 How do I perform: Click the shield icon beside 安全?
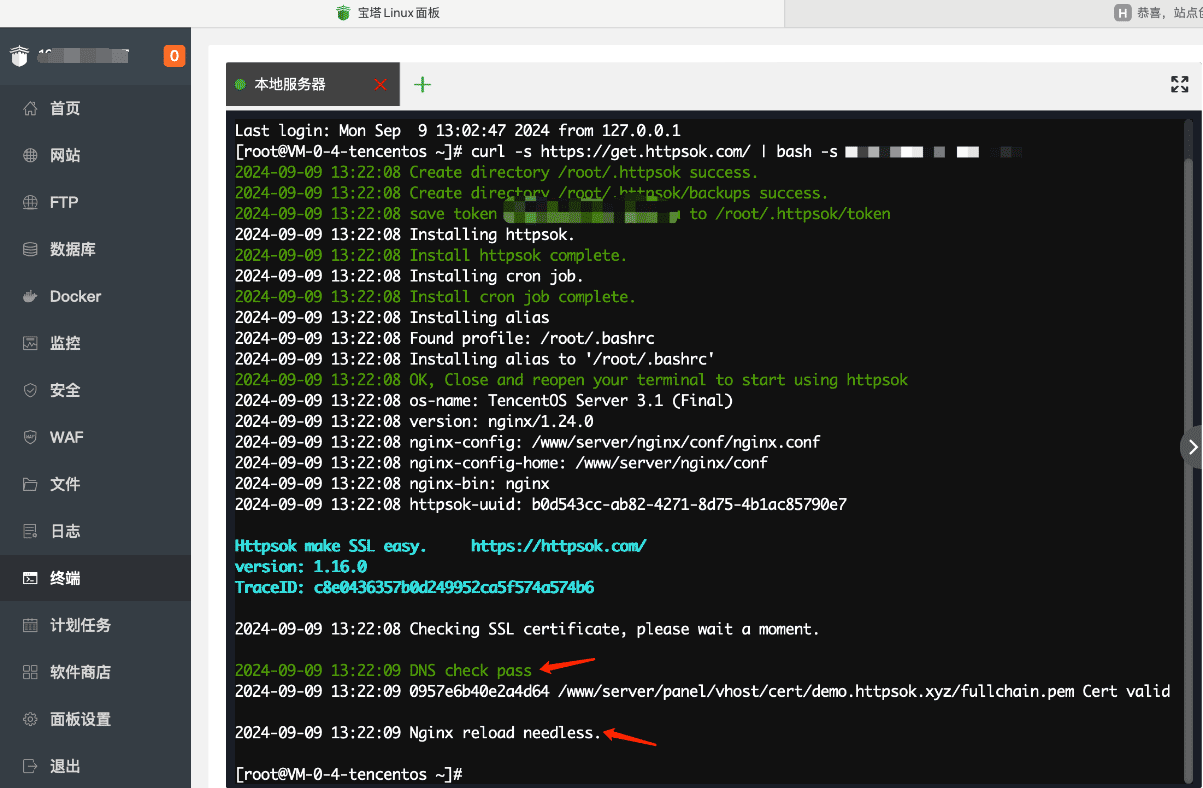(x=30, y=390)
